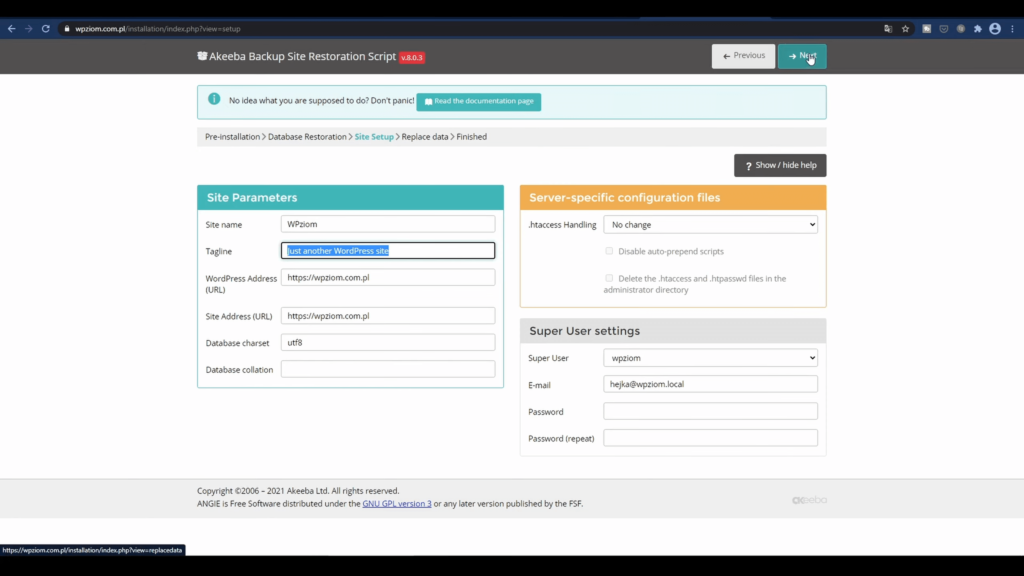Click Read the documentation page button

pos(478,102)
